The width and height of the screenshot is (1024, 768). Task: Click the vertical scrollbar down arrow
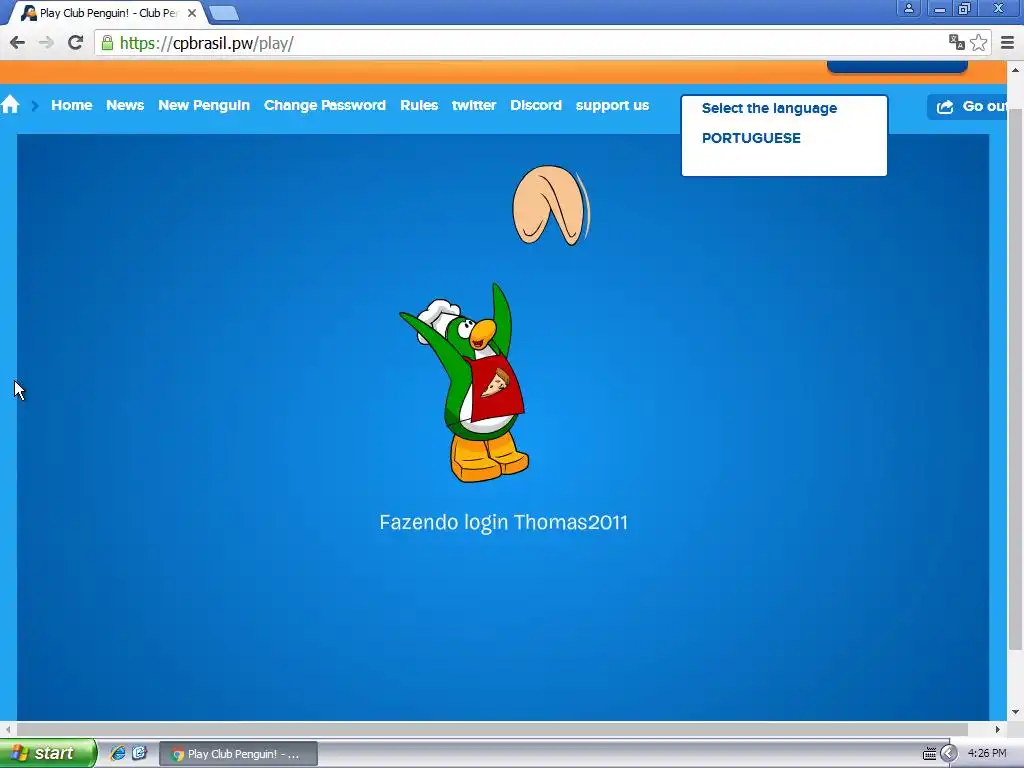coord(1015,713)
